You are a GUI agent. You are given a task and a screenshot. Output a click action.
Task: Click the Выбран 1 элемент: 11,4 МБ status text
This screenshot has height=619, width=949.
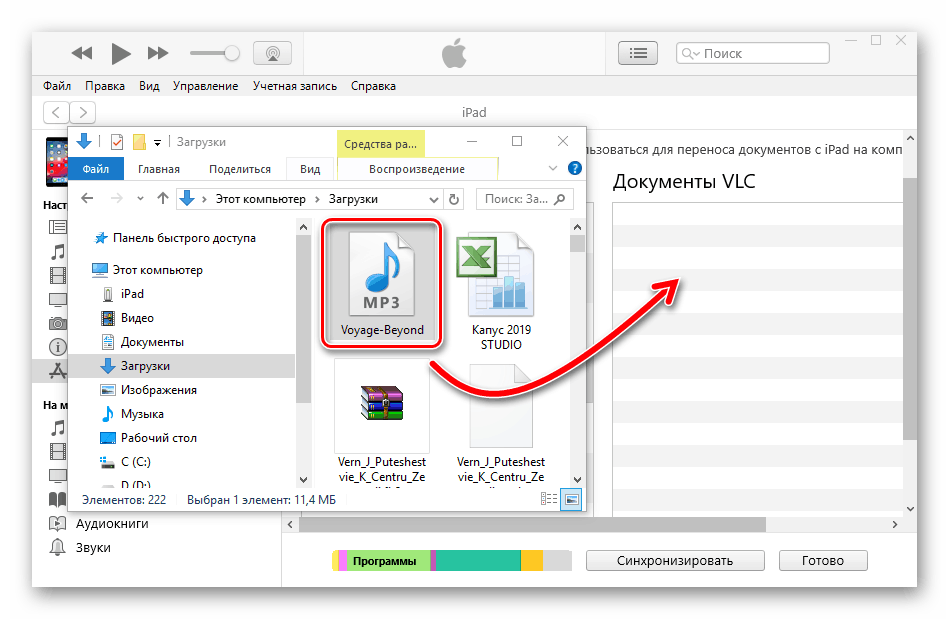261,500
